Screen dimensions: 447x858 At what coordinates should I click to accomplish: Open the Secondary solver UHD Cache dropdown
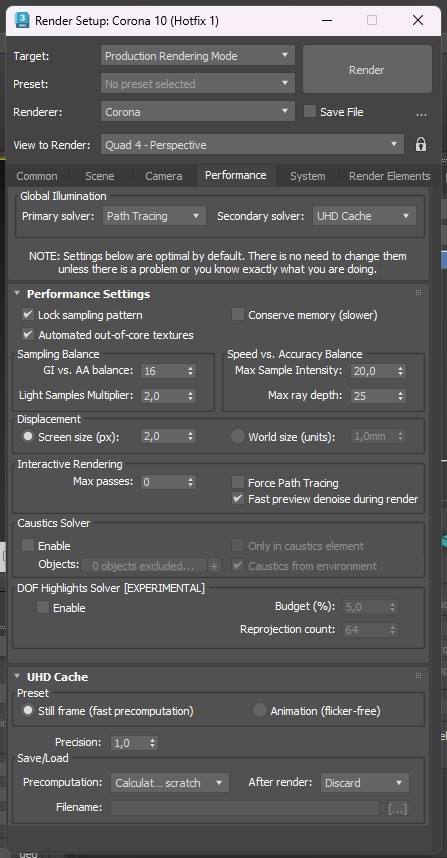pyautogui.click(x=364, y=216)
